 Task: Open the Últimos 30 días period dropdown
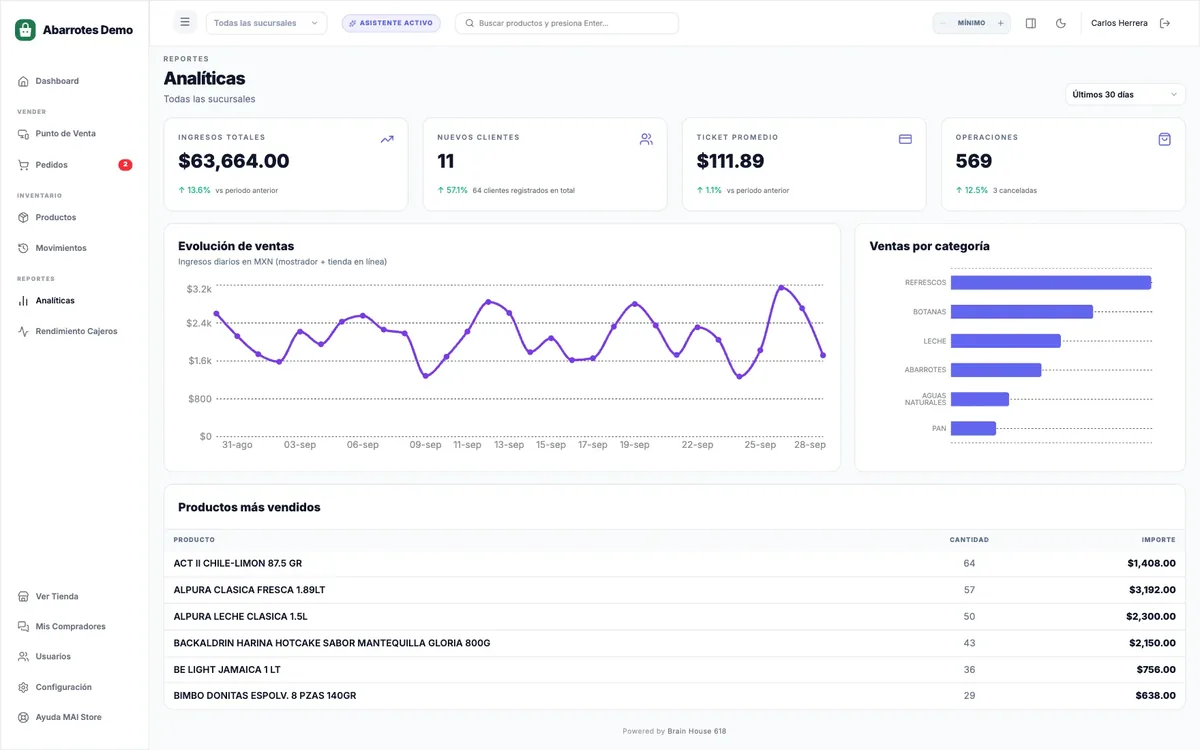tap(1125, 94)
